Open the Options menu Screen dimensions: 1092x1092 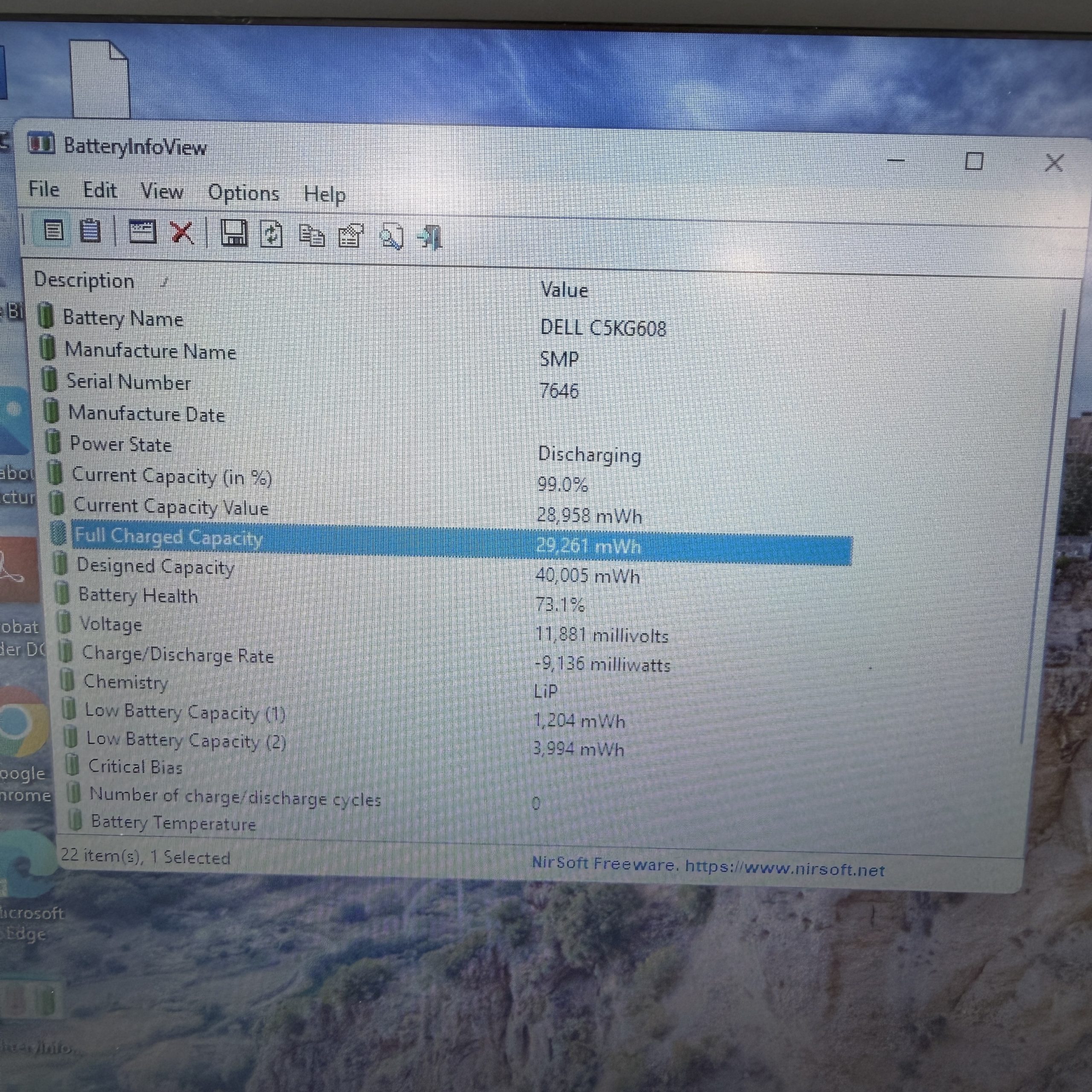[244, 193]
